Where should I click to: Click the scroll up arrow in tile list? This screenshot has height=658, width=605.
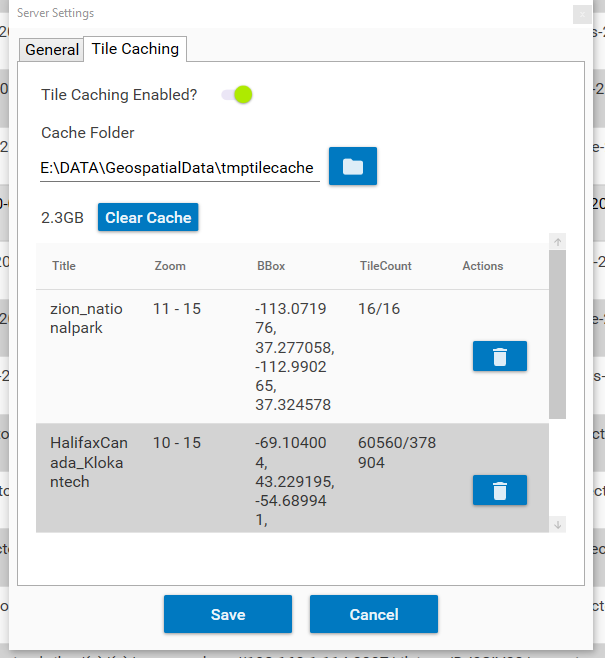557,242
